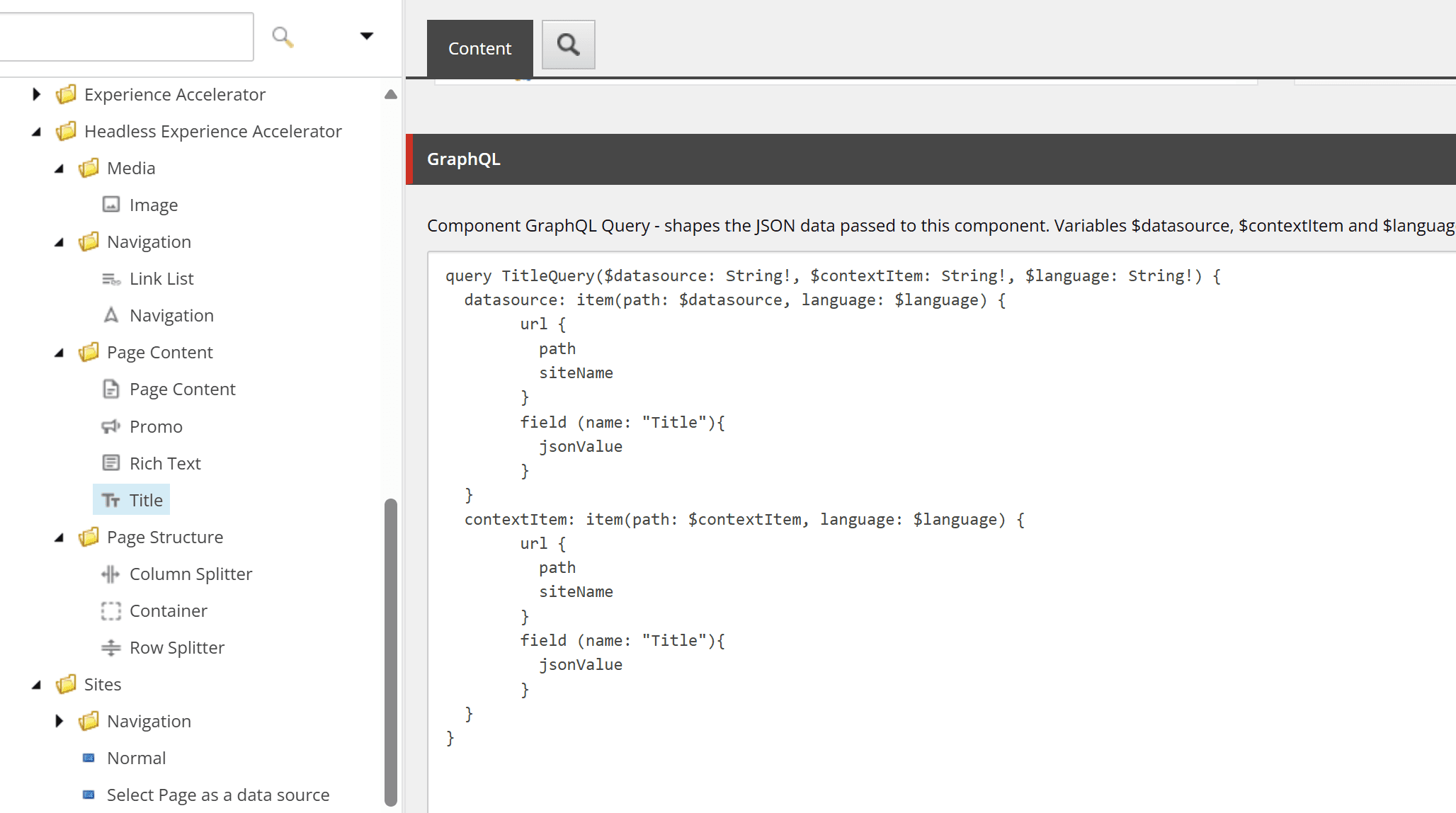Click the Experience Accelerator folder icon
This screenshot has height=813, width=1456.
(x=67, y=94)
